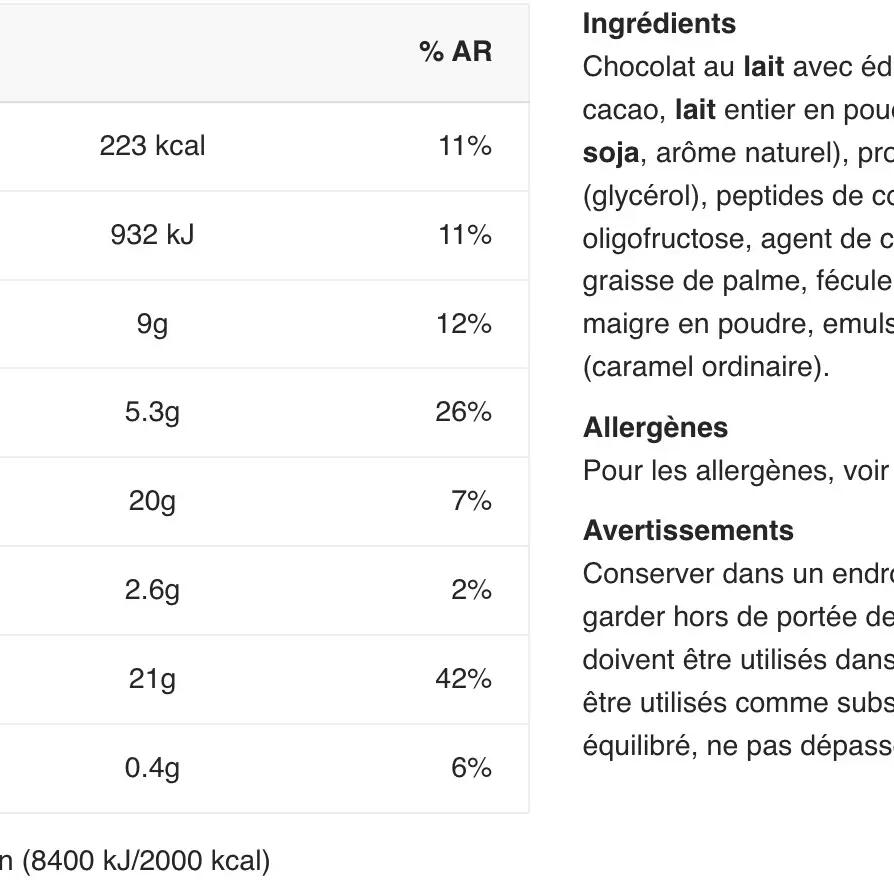This screenshot has height=894, width=894.
Task: Select the 42% reference intake value
Action: (463, 679)
